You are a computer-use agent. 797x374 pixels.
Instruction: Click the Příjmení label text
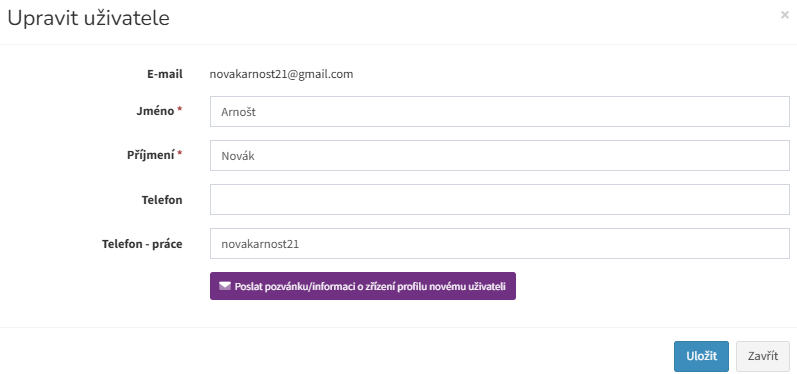150,155
